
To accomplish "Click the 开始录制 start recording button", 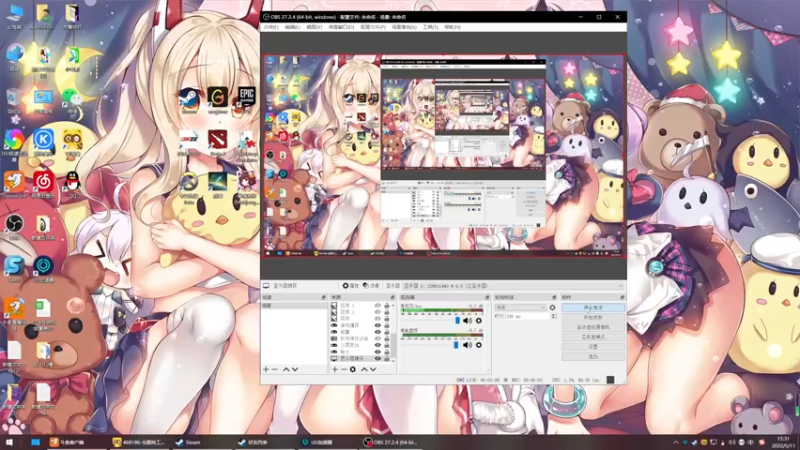I will coord(593,317).
